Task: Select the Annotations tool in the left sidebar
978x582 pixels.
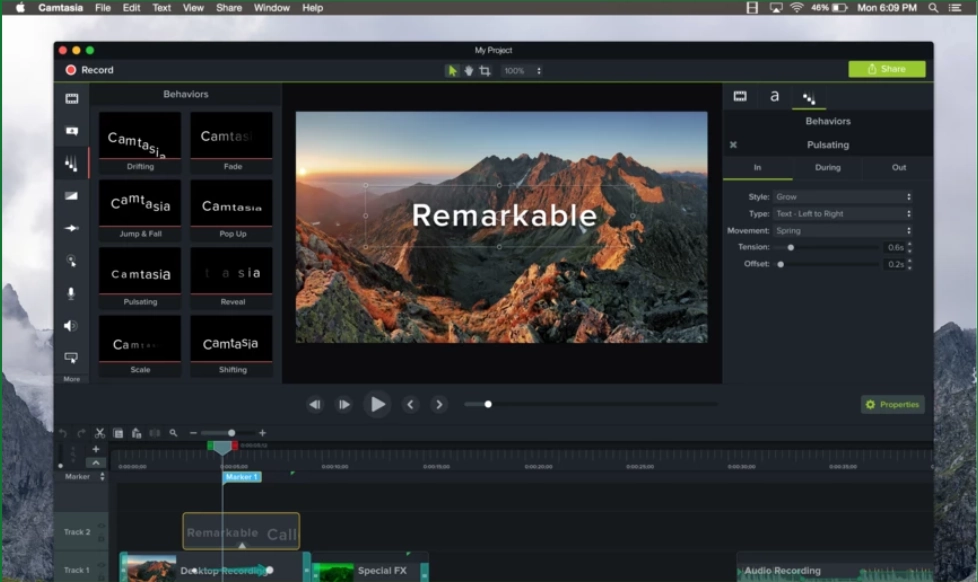Action: point(71,131)
